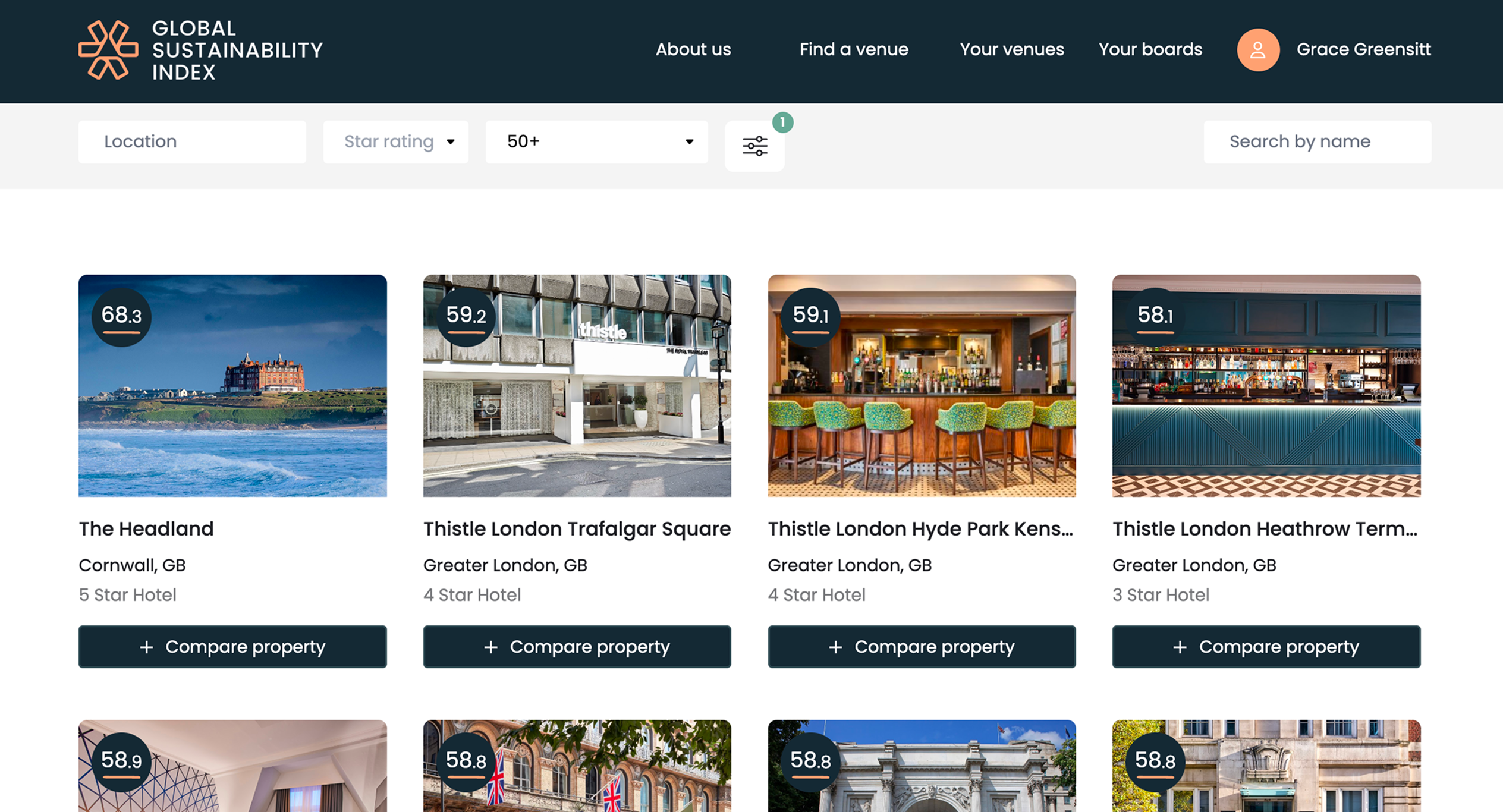Click The Headland's 68.3 score badge
The image size is (1503, 812).
[121, 317]
